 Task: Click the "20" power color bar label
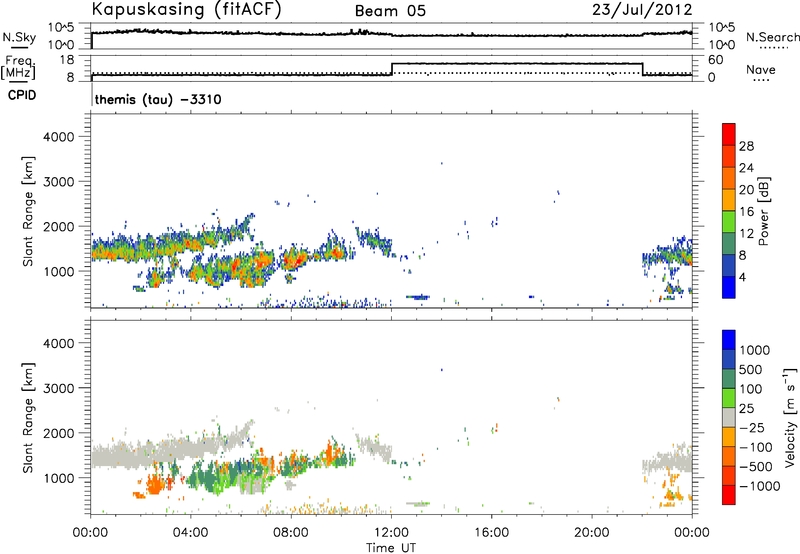pyautogui.click(x=746, y=190)
